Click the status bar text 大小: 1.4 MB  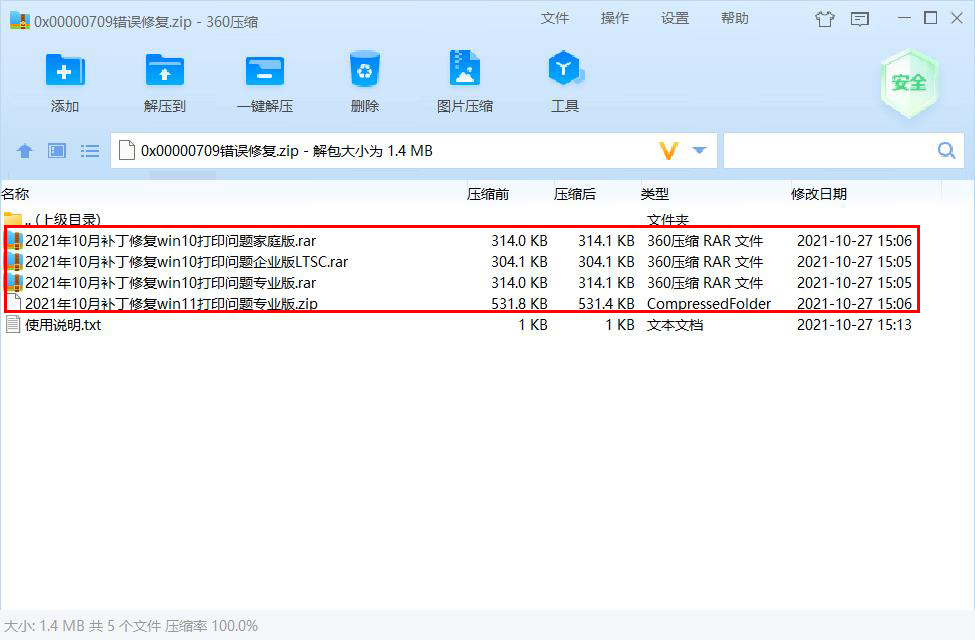44,626
